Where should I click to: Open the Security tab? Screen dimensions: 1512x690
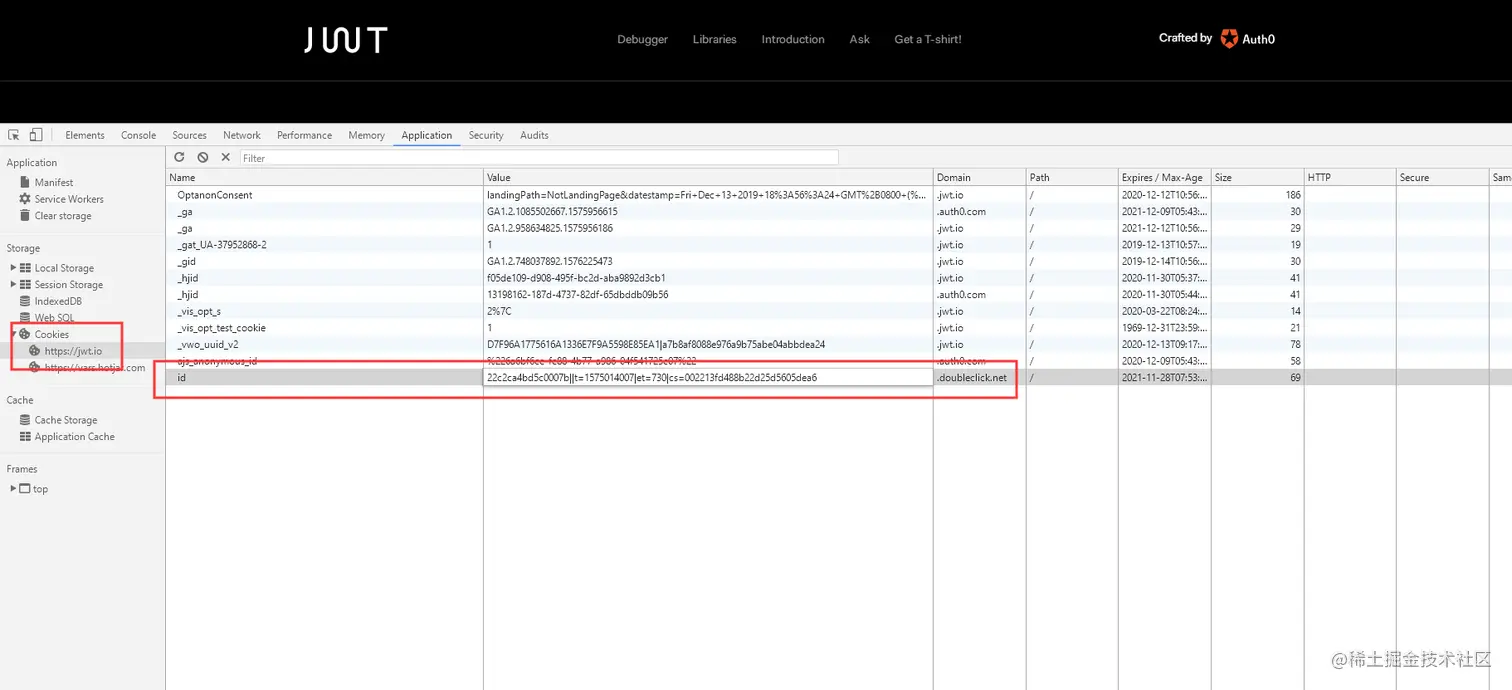pyautogui.click(x=486, y=135)
